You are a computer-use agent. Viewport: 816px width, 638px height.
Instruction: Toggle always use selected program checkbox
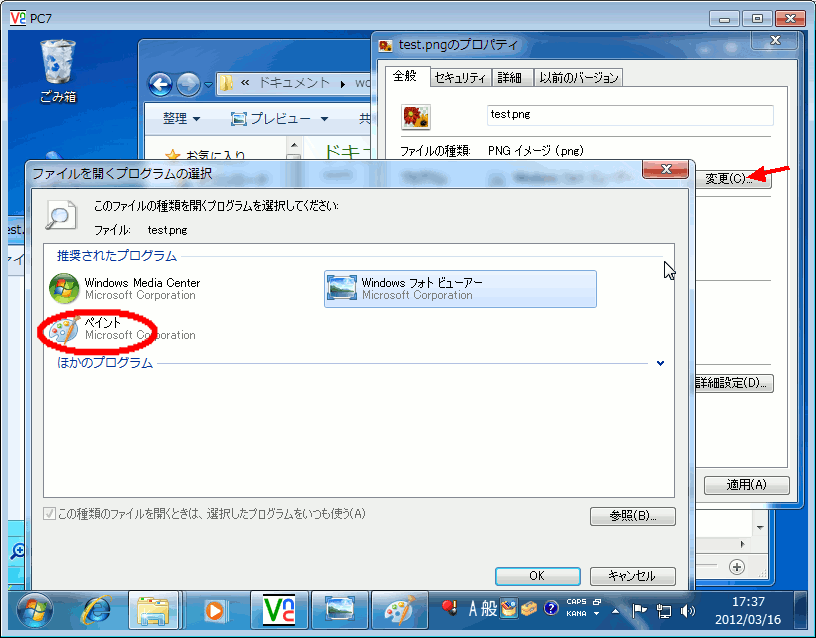click(x=50, y=514)
